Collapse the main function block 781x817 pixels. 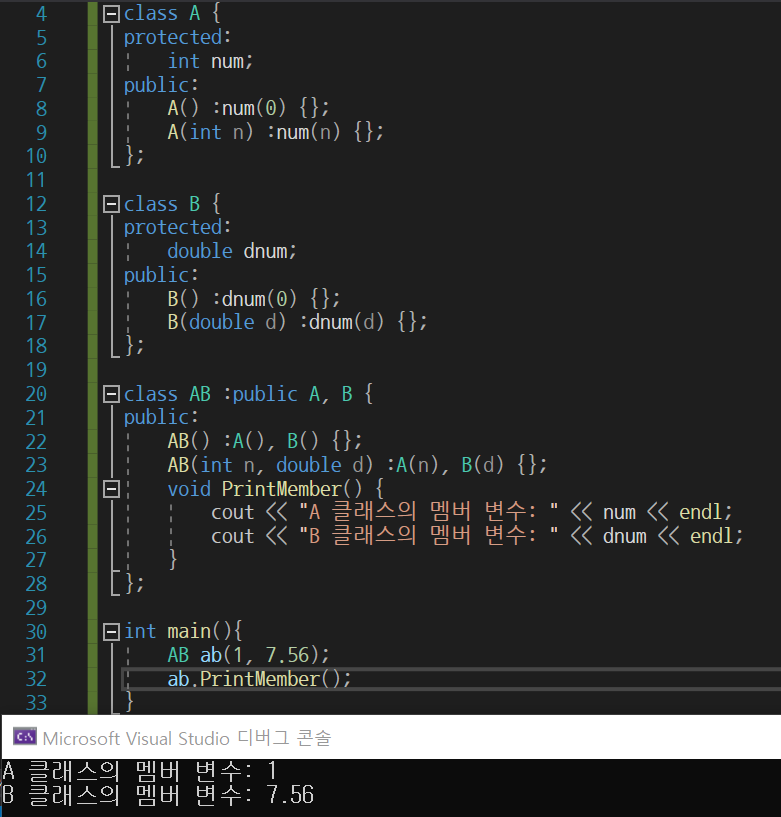(x=111, y=632)
